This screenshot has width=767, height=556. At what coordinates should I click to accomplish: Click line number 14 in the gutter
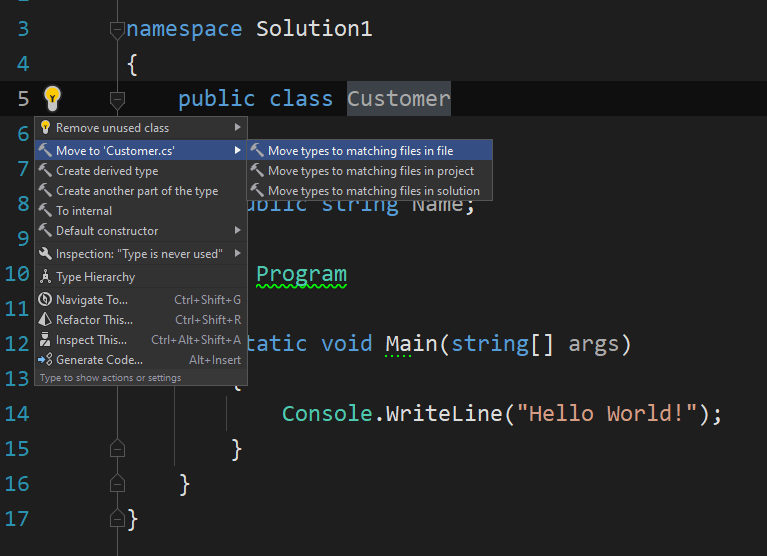[x=17, y=414]
